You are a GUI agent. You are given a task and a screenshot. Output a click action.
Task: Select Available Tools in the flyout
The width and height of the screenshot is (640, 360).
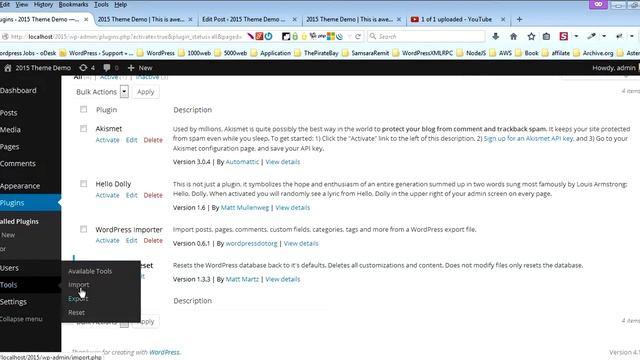(90, 271)
